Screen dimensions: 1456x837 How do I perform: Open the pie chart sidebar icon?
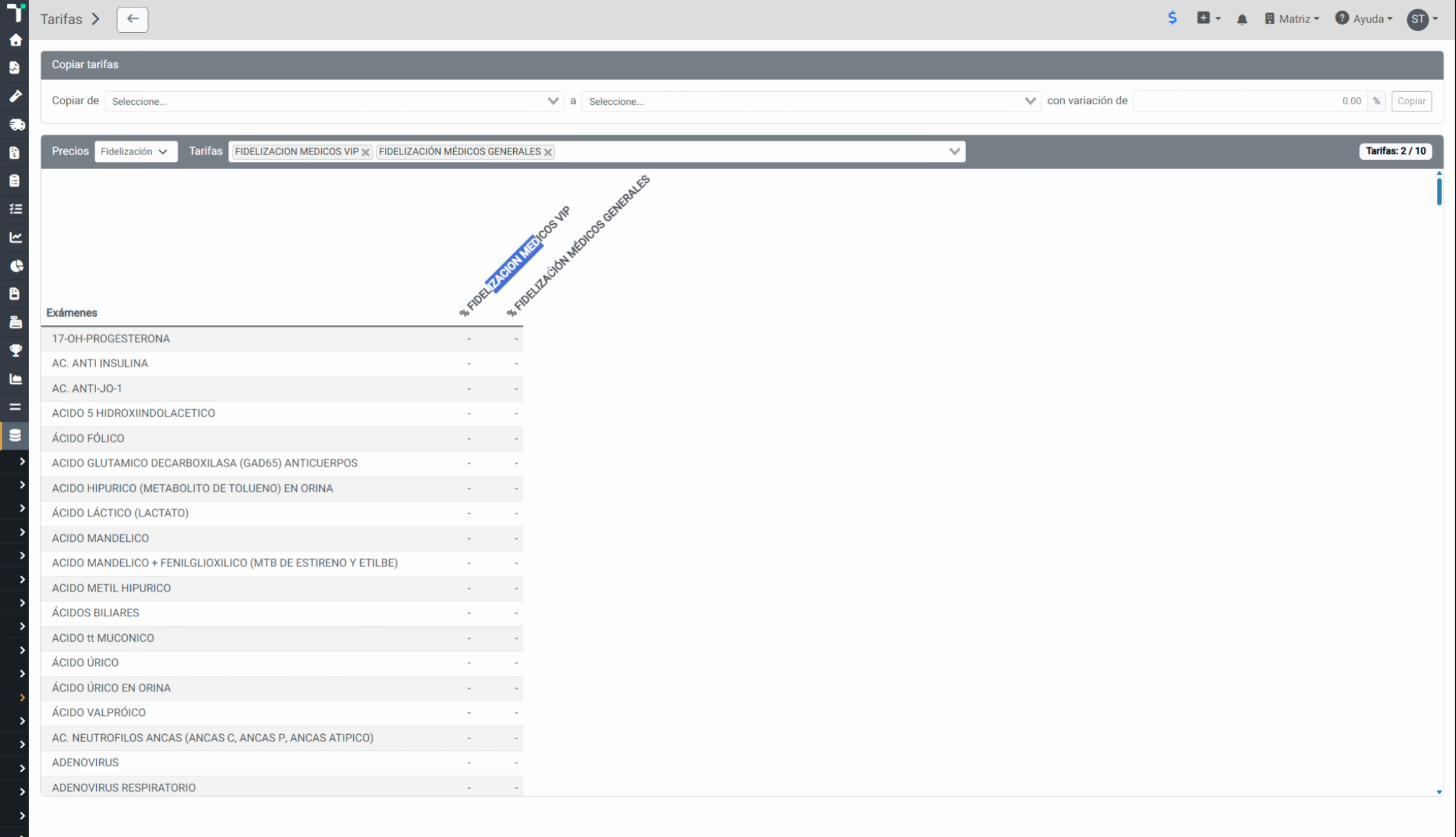(16, 266)
